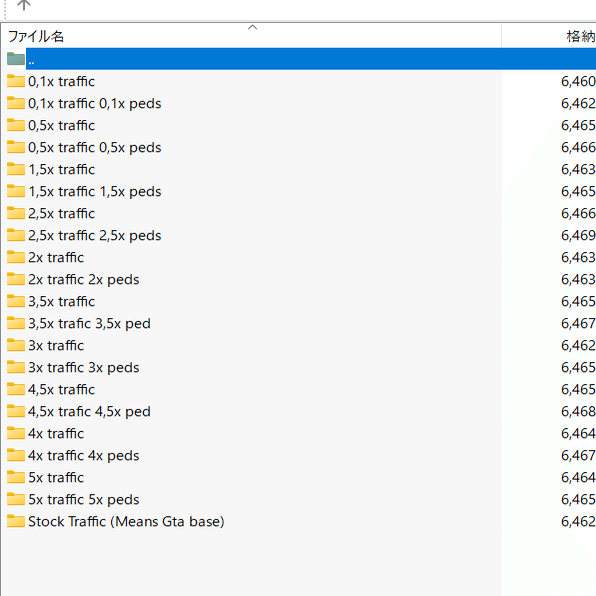
Task: Click folder icon of '3x traffic 3x peds'
Action: pos(16,367)
